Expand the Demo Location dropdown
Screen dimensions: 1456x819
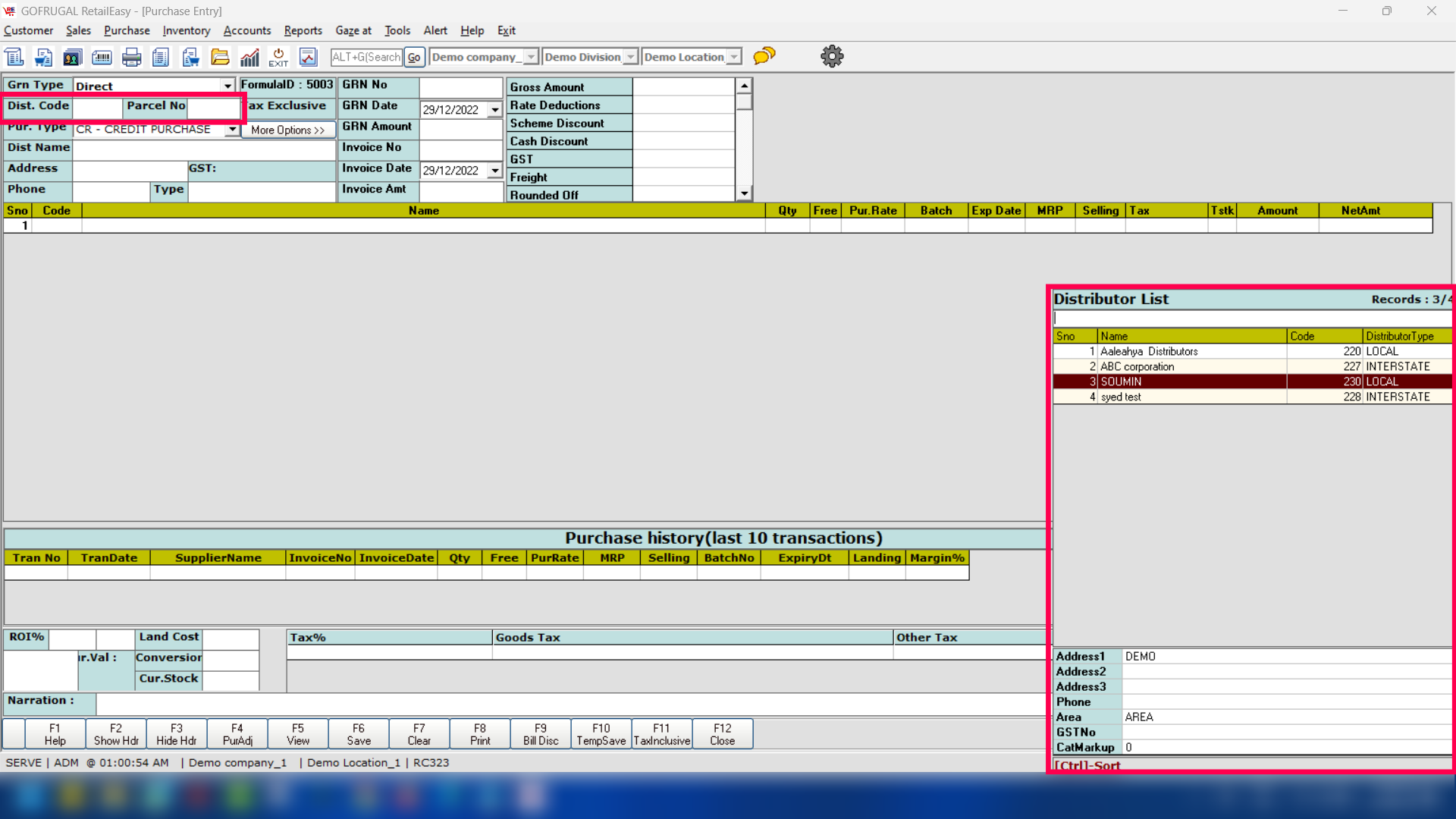[734, 57]
